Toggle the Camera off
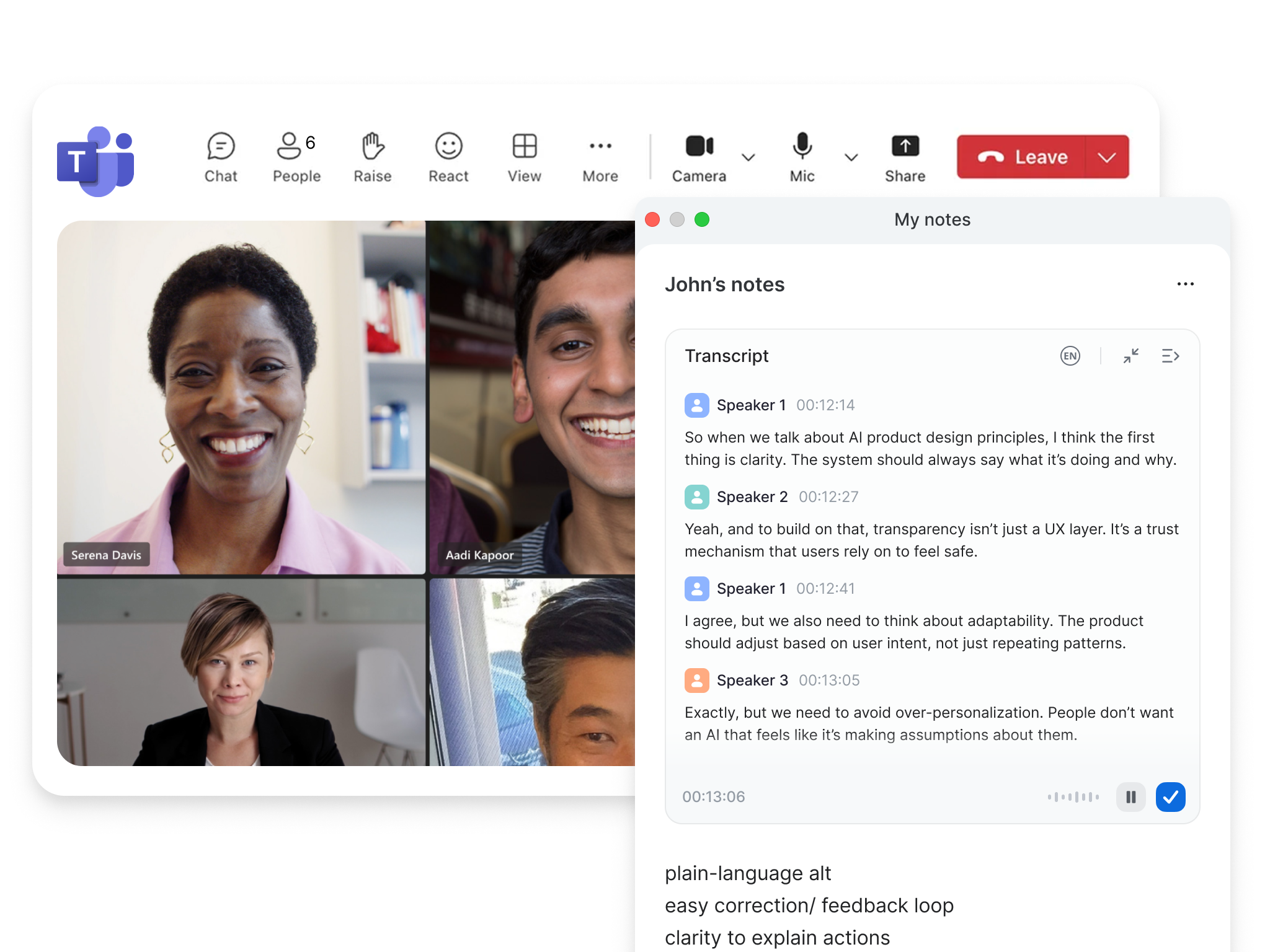The height and width of the screenshot is (952, 1270). coord(699,156)
